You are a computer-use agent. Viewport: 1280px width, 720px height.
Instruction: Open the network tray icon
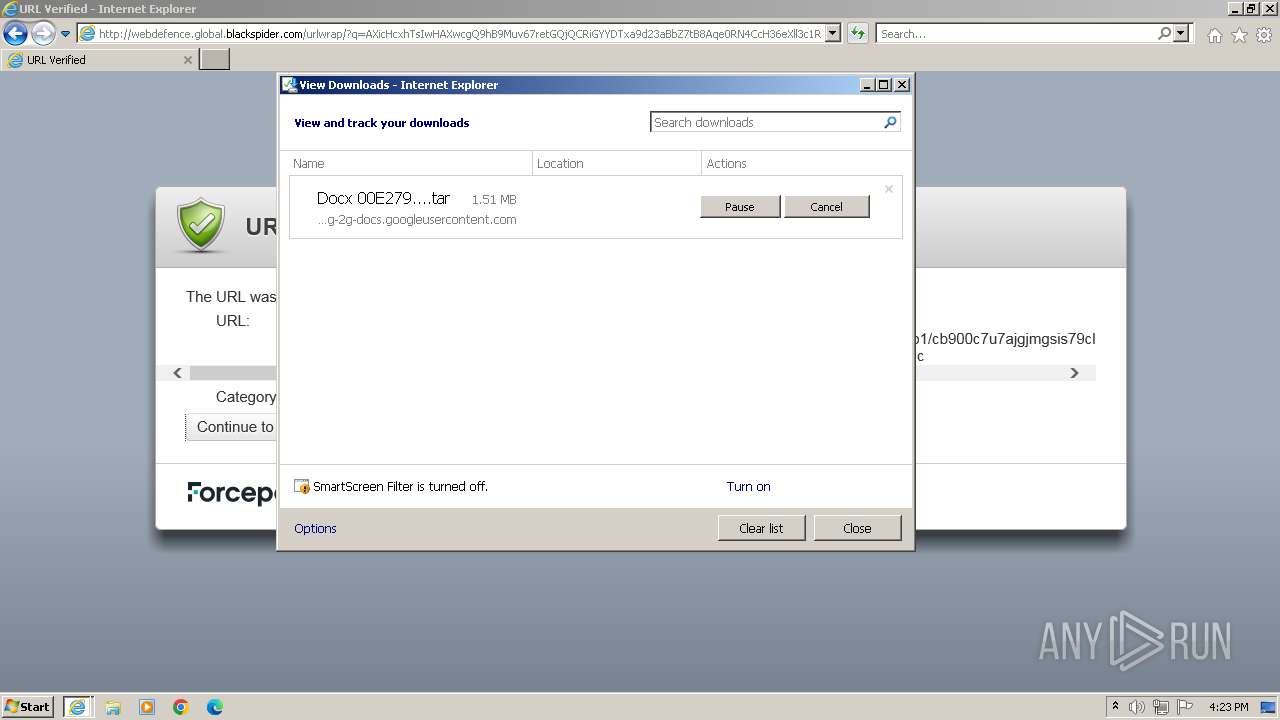coord(1161,707)
